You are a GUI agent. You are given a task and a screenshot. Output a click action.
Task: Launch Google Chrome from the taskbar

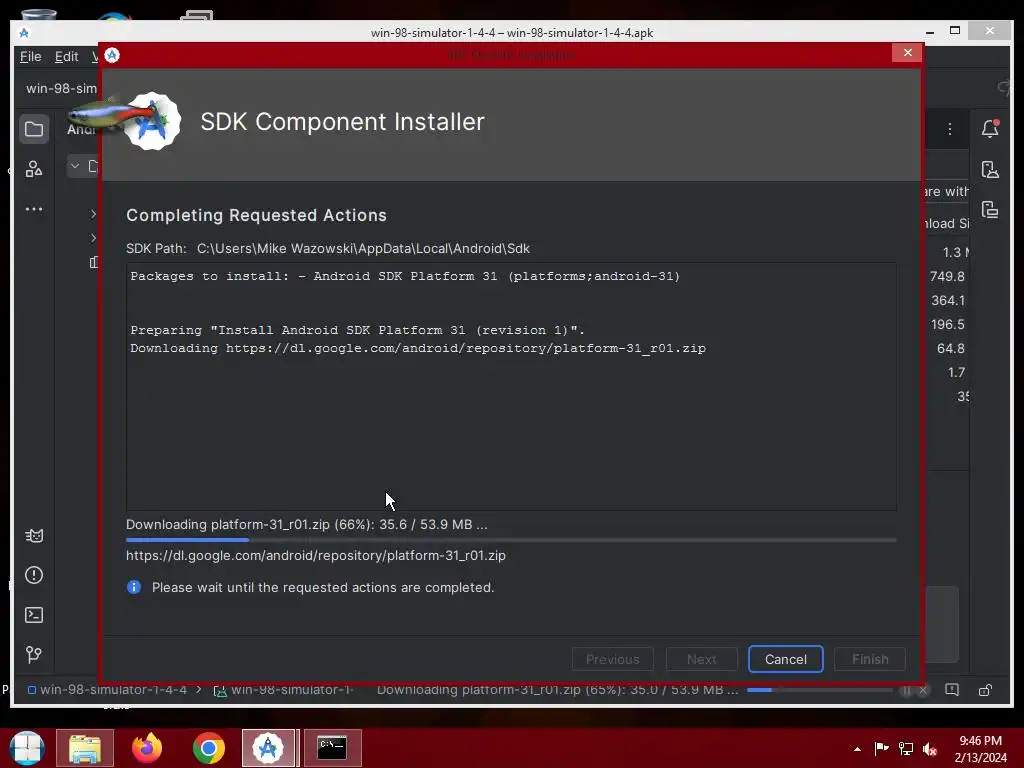(209, 748)
